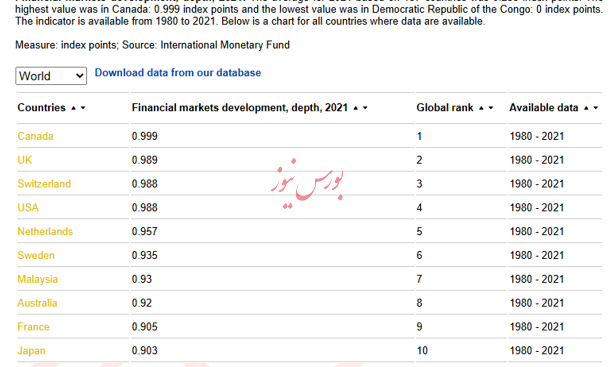Open the Netherlands country link
The width and height of the screenshot is (612, 367).
pyautogui.click(x=45, y=232)
